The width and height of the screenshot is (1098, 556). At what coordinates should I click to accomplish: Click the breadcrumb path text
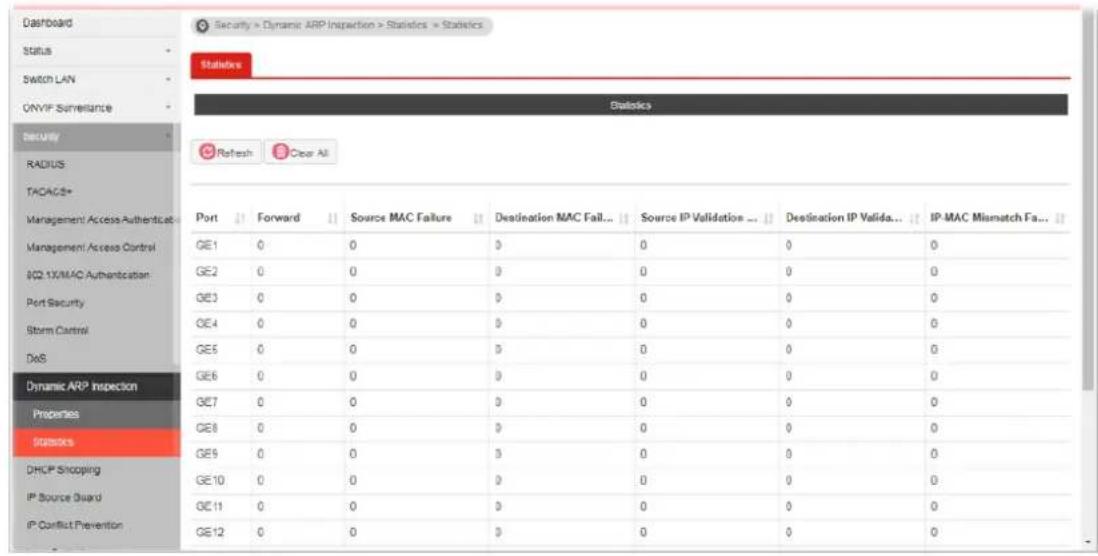tap(348, 25)
